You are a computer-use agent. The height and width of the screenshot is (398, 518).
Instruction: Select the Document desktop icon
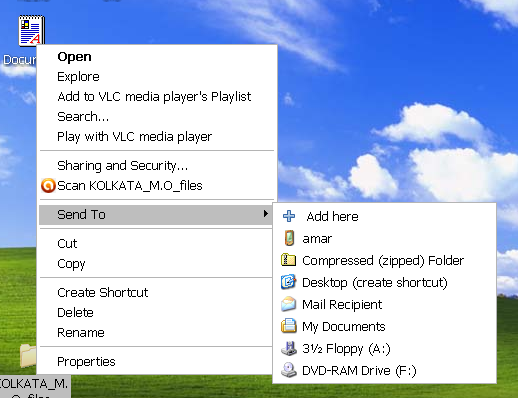[32, 30]
